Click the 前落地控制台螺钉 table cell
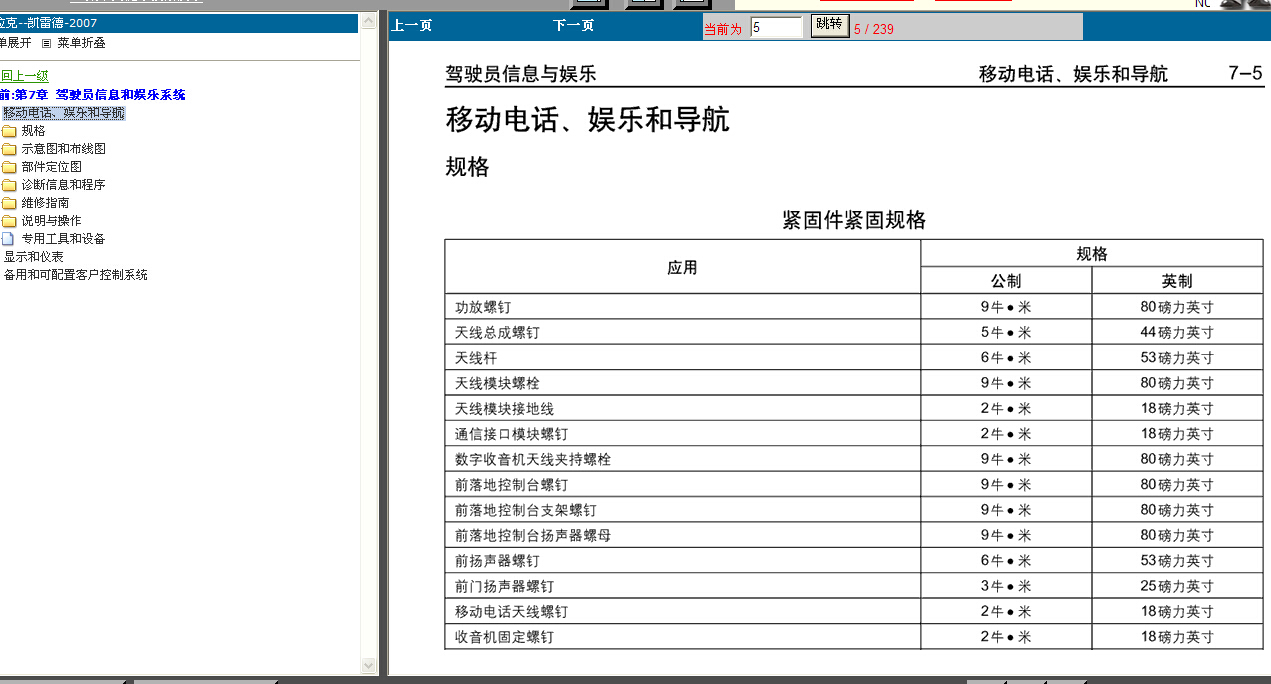Image resolution: width=1271 pixels, height=684 pixels. 683,485
